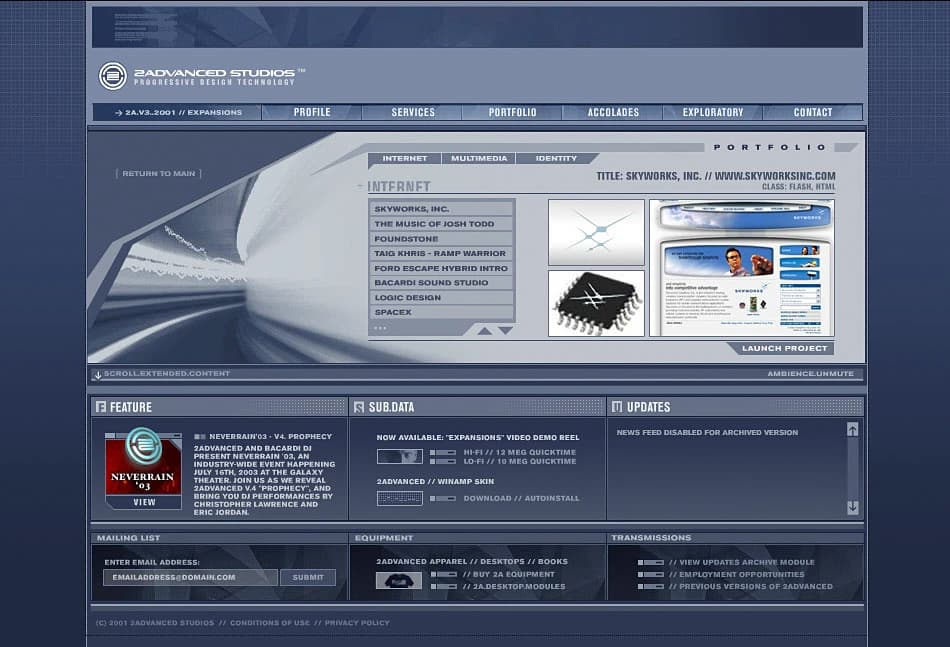Click Conditions of Use link
The image size is (950, 647).
[x=270, y=623]
